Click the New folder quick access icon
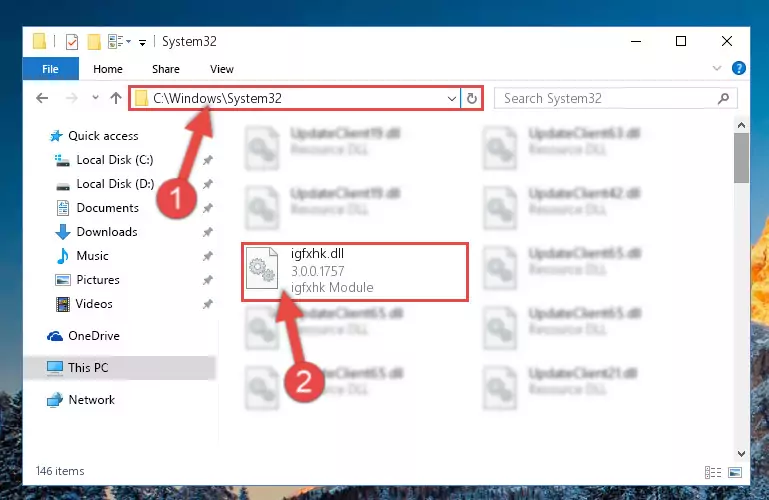769x500 pixels. (x=94, y=42)
